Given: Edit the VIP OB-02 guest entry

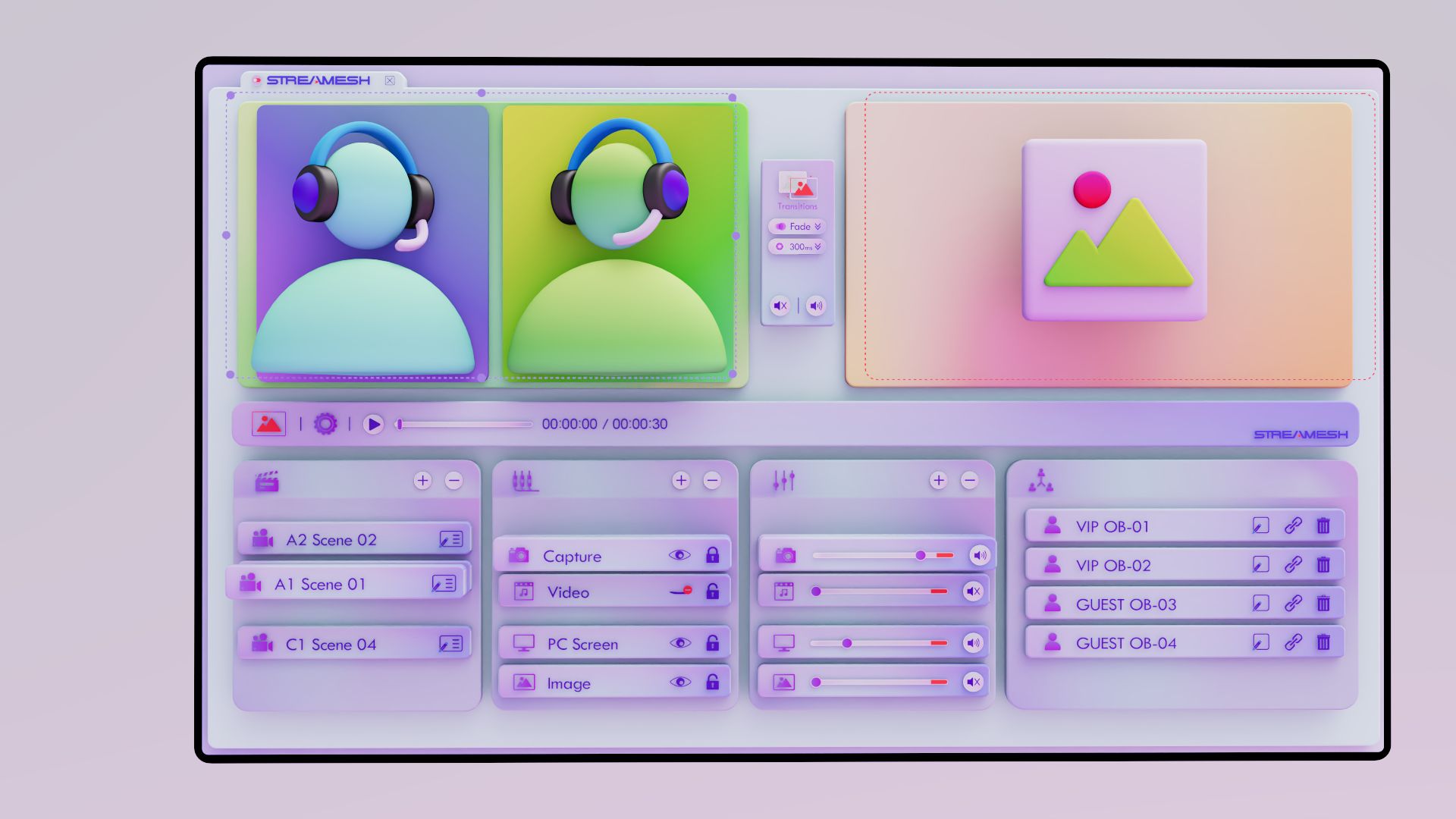Looking at the screenshot, I should click(x=1260, y=565).
